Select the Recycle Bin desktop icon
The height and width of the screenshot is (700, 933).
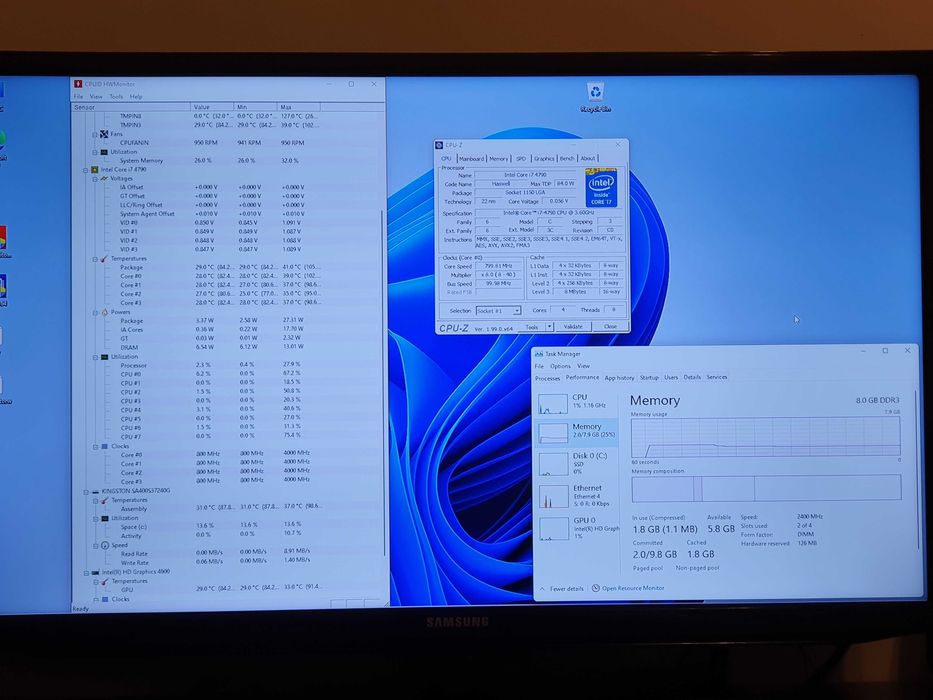596,97
